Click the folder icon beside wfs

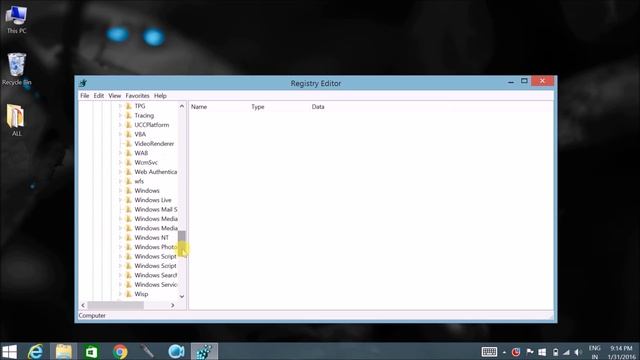point(128,181)
